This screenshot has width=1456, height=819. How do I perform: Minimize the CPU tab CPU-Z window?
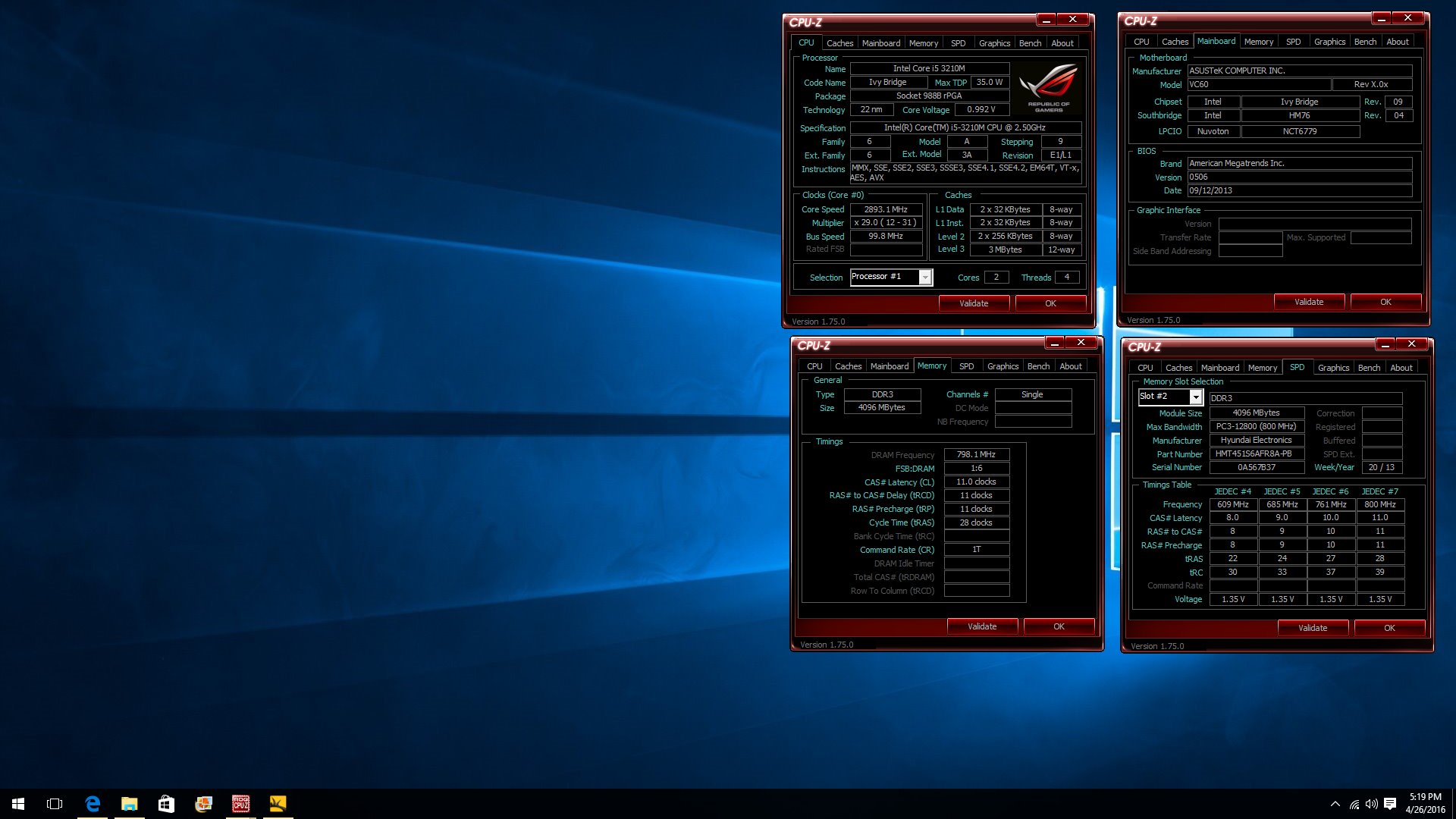(x=1046, y=20)
